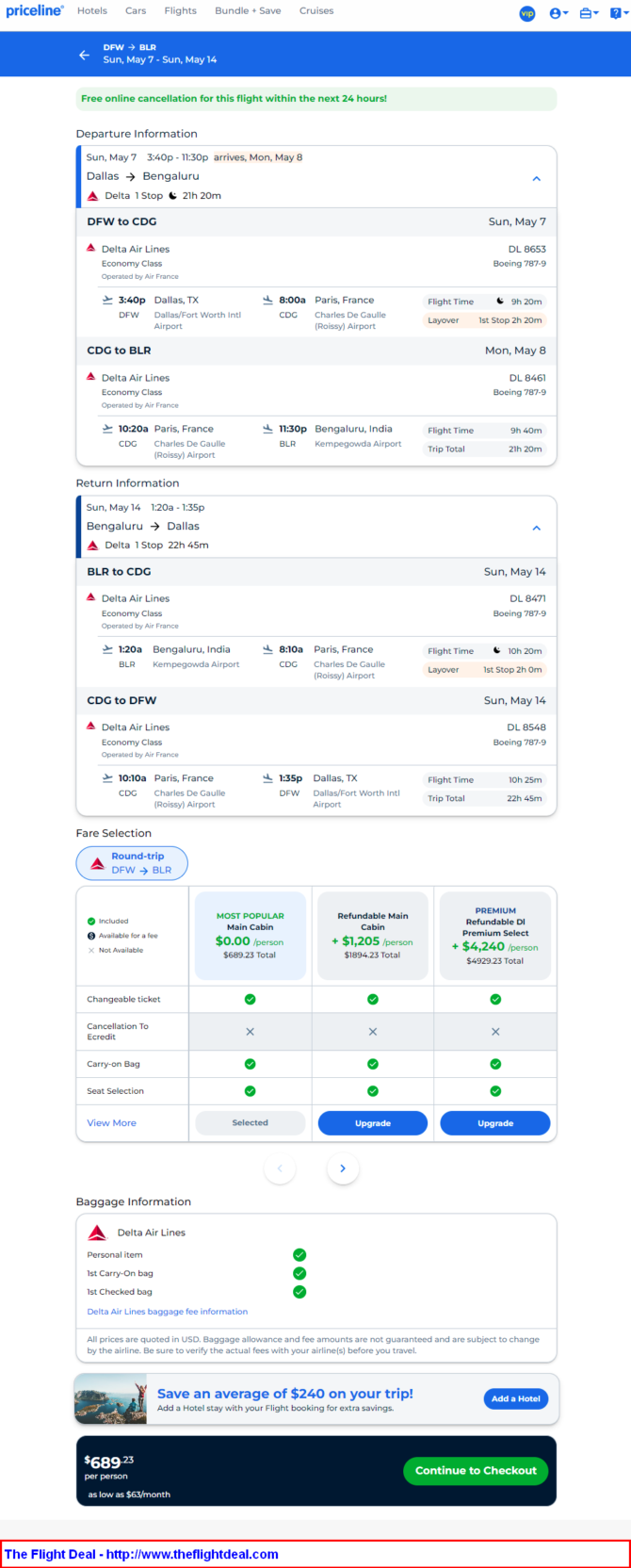Open Delta Air Lines baggage fee information
Screen dimensions: 631x1568
[168, 1312]
